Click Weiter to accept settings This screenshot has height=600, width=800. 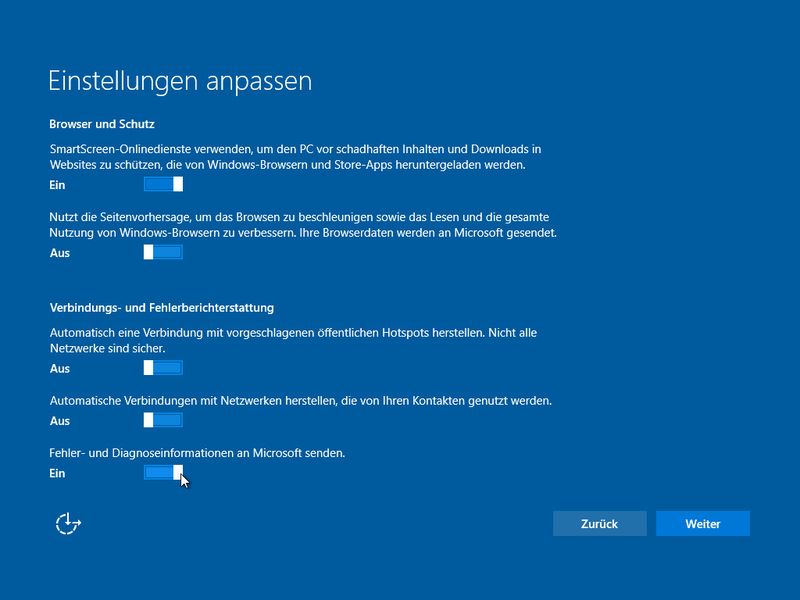(x=703, y=523)
